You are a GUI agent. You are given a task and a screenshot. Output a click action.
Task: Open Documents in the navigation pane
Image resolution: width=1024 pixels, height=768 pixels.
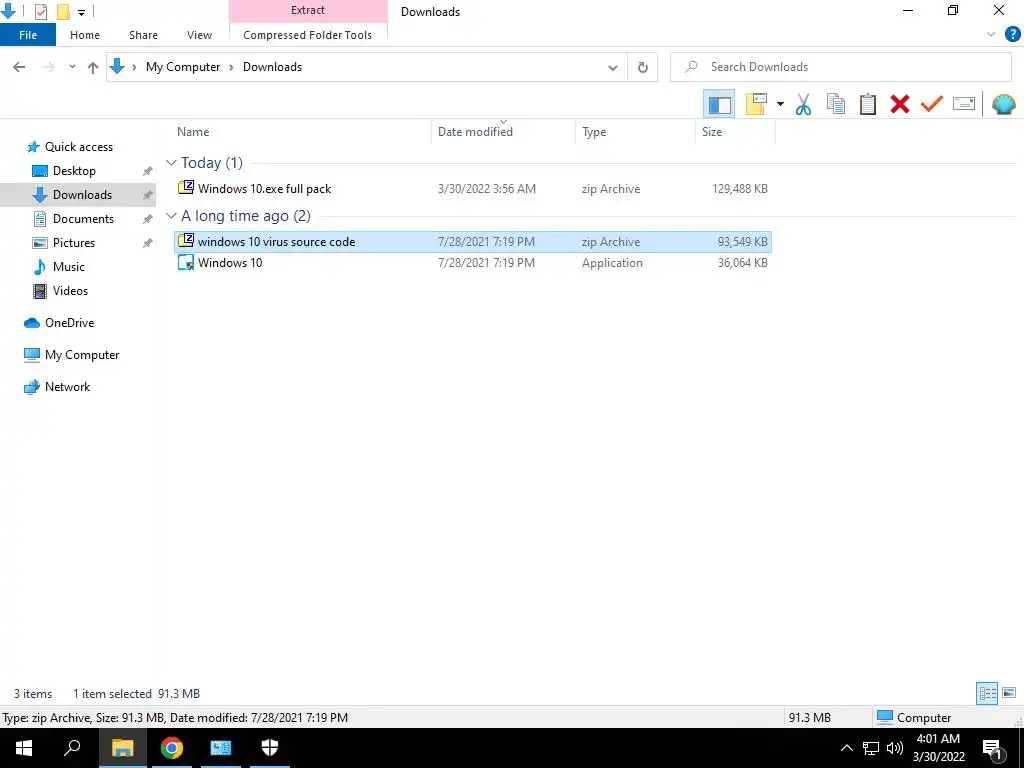(83, 219)
